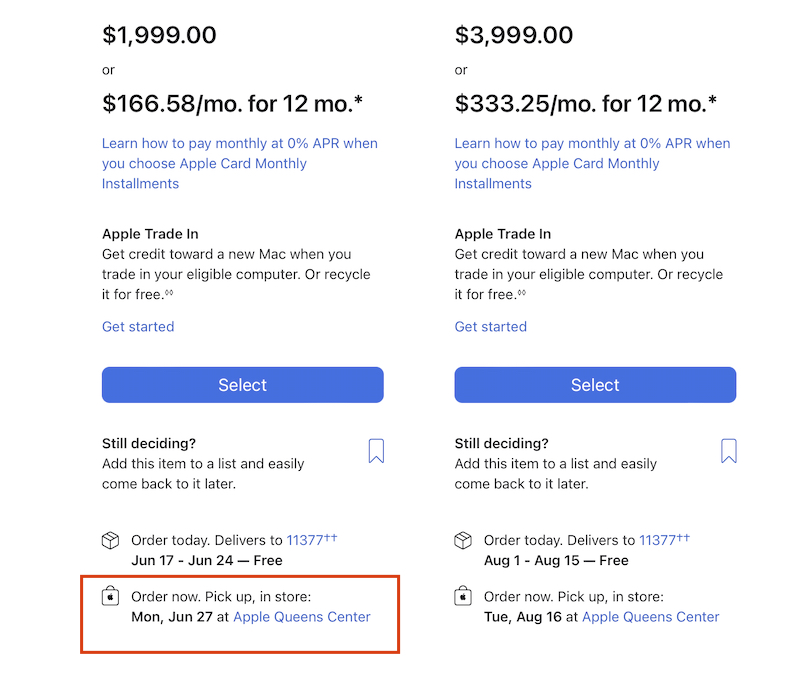Click Get started under the right Apple Trade In
The height and width of the screenshot is (674, 800).
point(491,327)
